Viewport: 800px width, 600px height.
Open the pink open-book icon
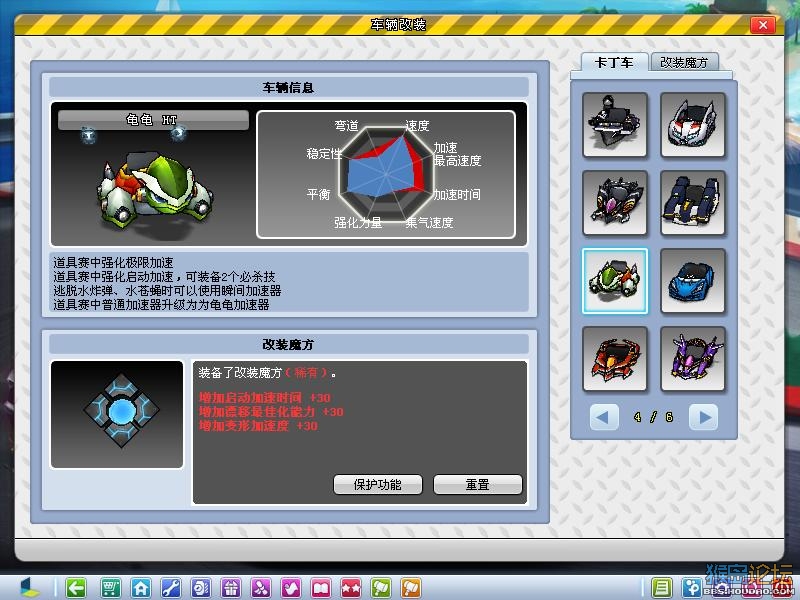coord(321,588)
